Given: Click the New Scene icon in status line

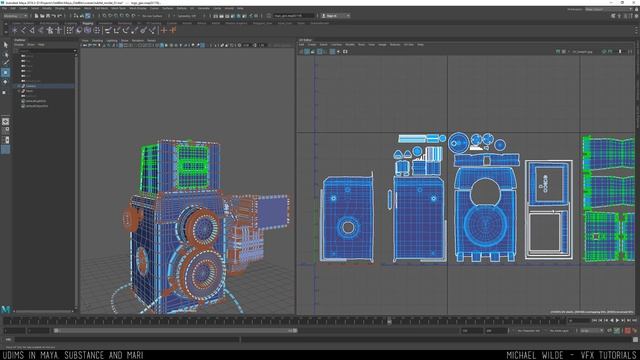Looking at the screenshot, I should coord(36,16).
